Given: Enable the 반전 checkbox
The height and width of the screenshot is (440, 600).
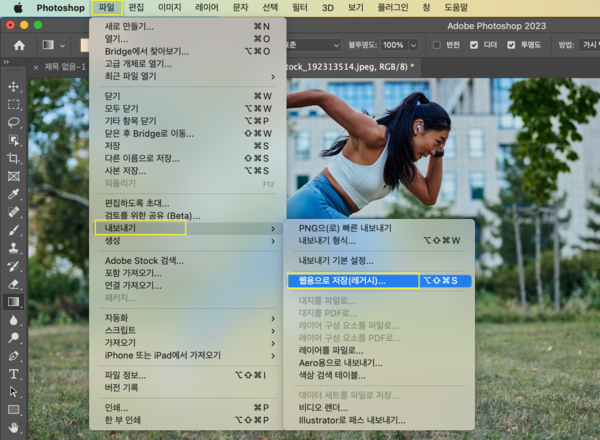Looking at the screenshot, I should click(x=437, y=45).
